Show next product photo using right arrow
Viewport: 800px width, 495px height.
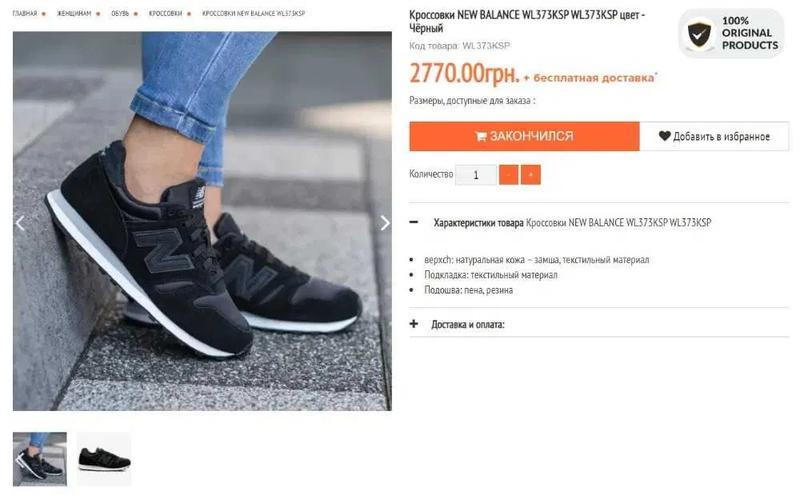click(385, 223)
